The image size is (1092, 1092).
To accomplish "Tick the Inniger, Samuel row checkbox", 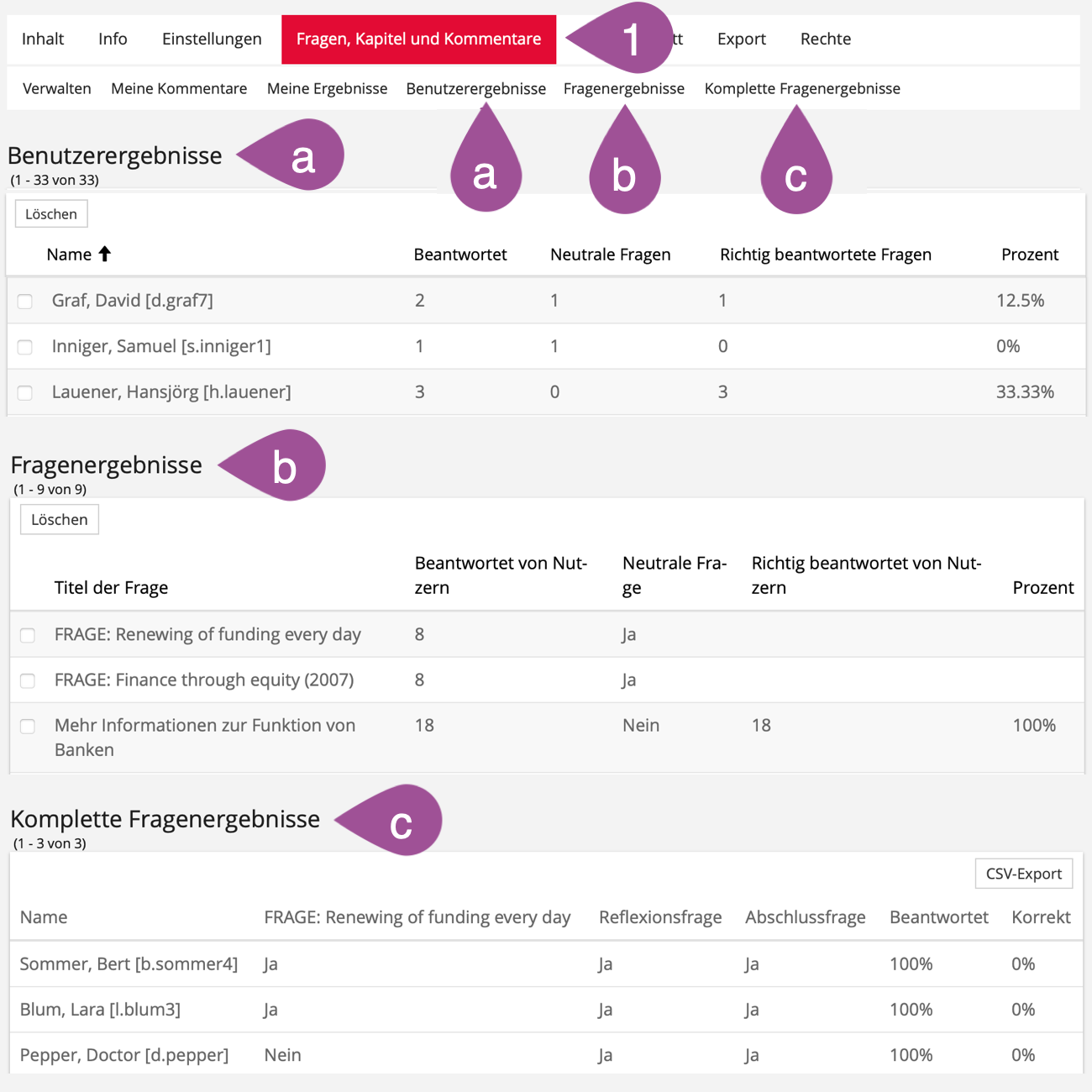I will pos(25,347).
